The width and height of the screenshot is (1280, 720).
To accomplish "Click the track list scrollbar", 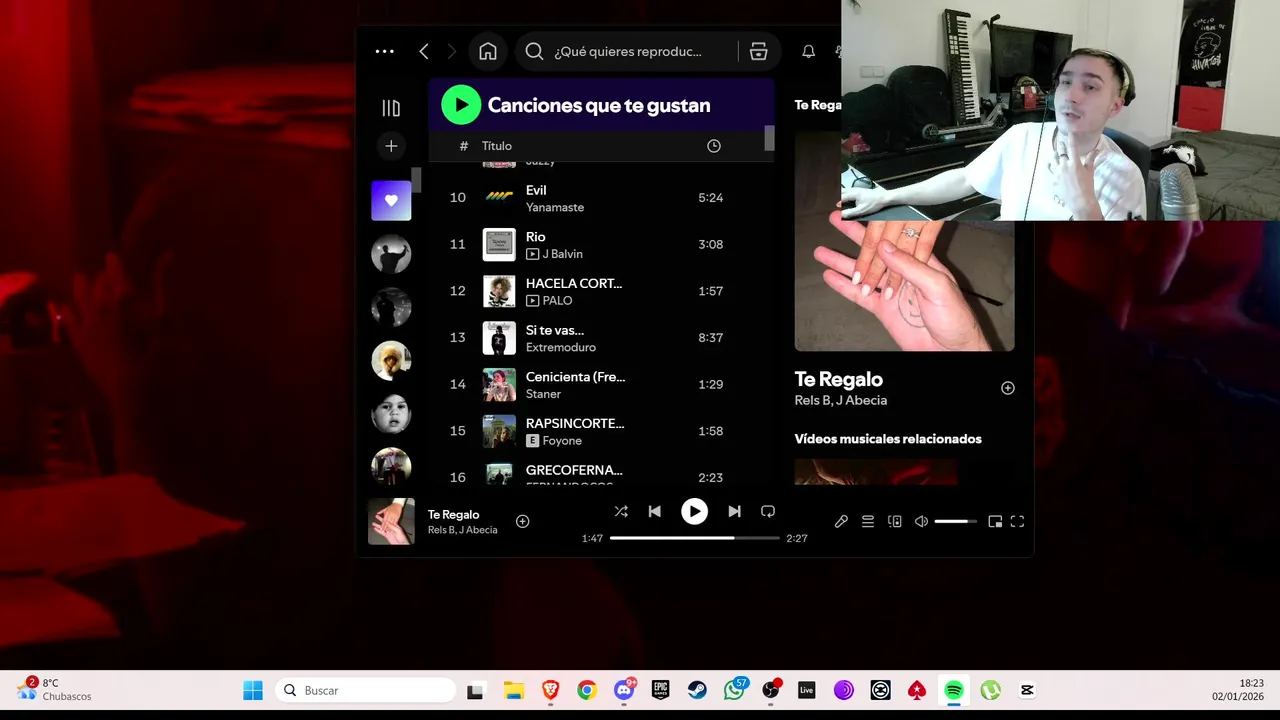I will [x=769, y=138].
